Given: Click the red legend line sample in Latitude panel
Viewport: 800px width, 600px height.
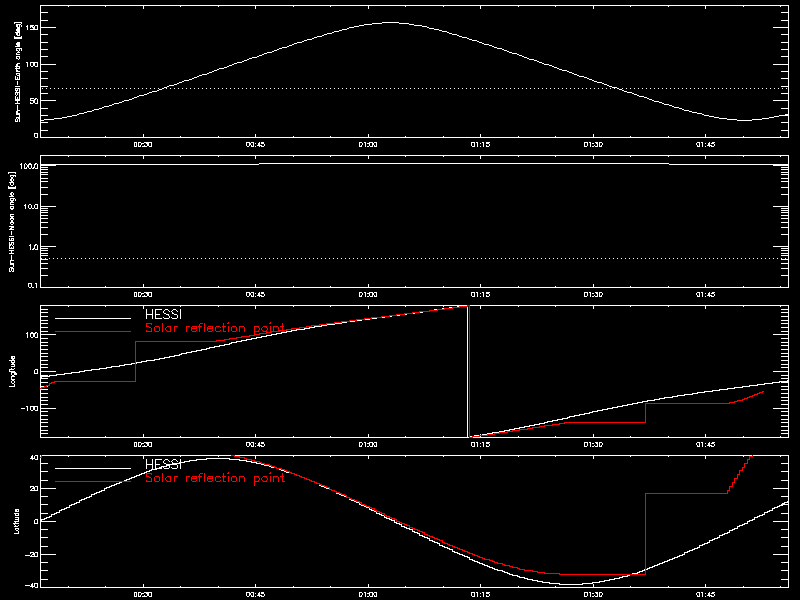Looking at the screenshot, I should pos(93,482).
